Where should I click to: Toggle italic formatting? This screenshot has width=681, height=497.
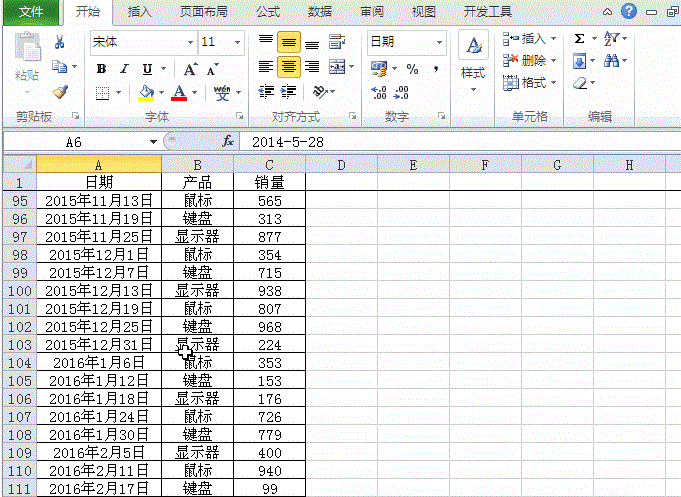coord(124,69)
